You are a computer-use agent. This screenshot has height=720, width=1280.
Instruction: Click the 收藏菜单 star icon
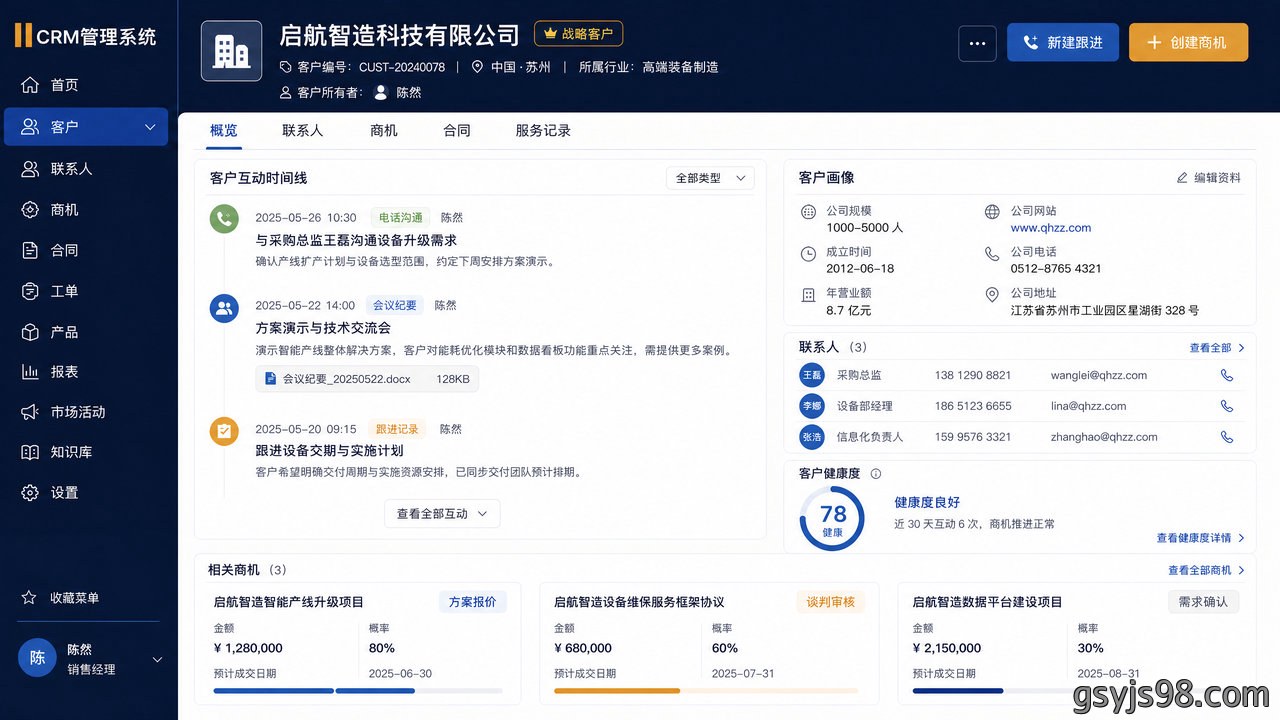(30, 597)
